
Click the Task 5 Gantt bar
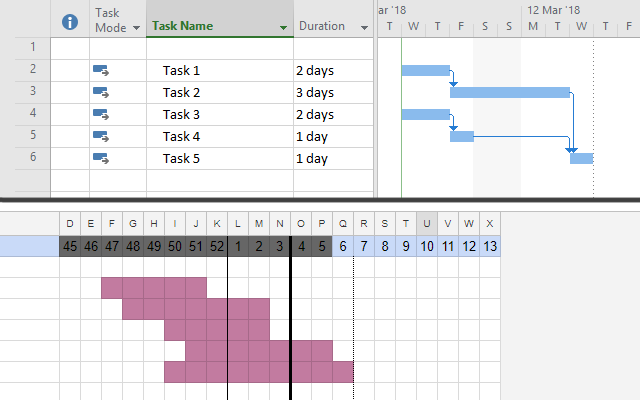tap(581, 158)
